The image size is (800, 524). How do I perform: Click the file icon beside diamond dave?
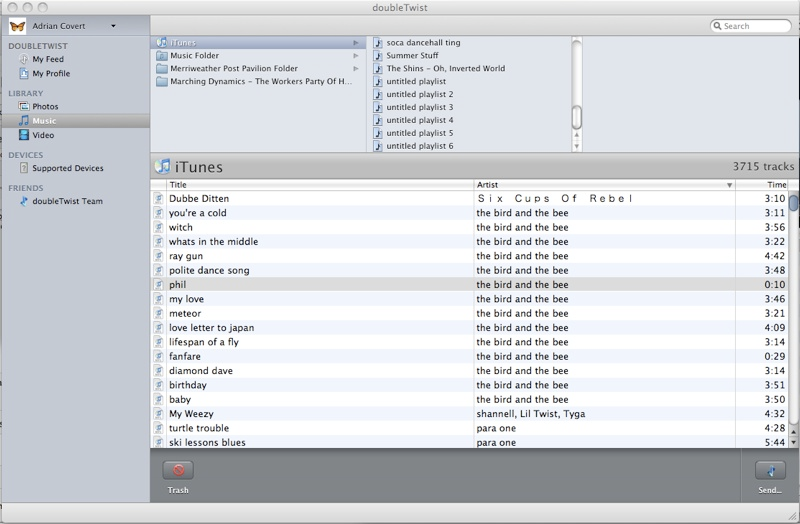click(x=159, y=370)
